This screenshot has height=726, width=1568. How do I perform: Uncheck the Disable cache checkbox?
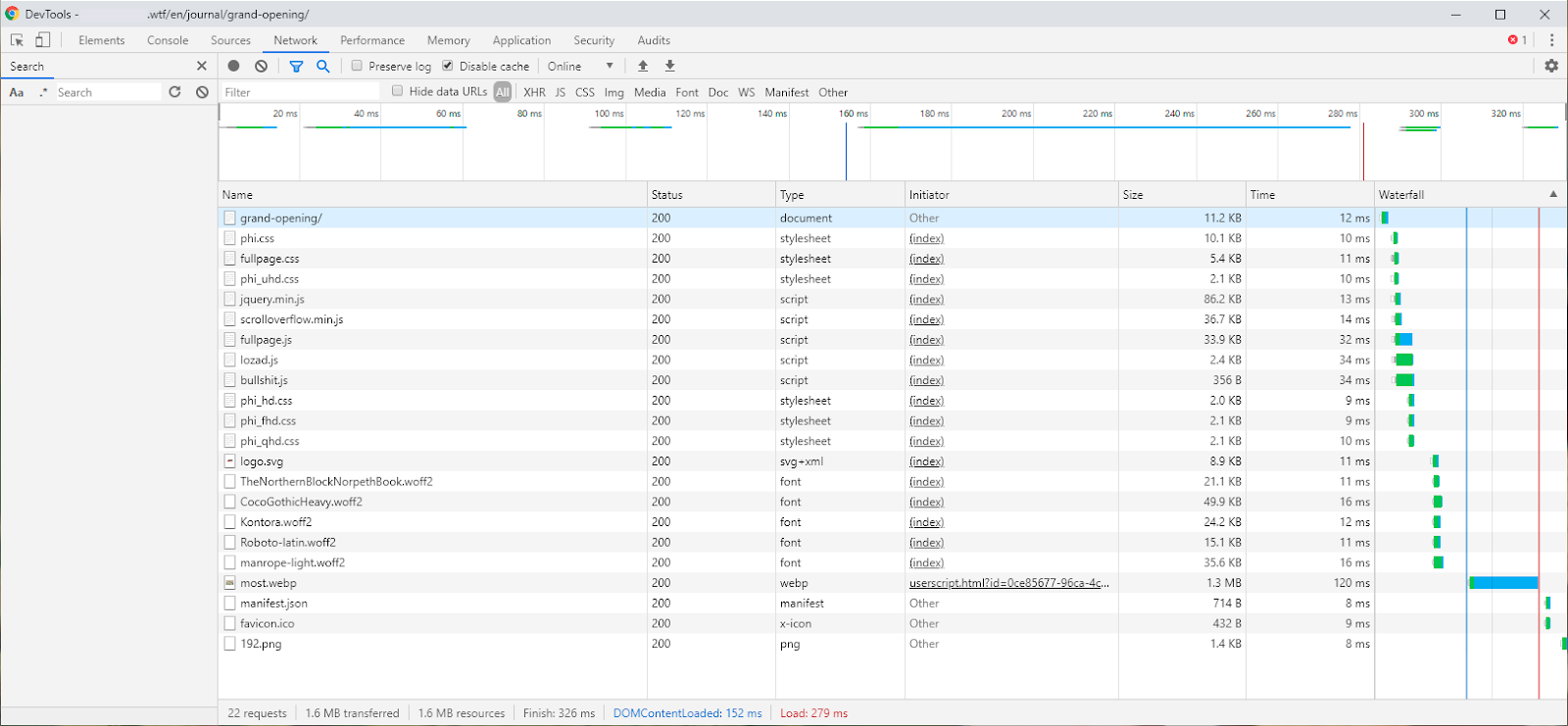coord(448,66)
